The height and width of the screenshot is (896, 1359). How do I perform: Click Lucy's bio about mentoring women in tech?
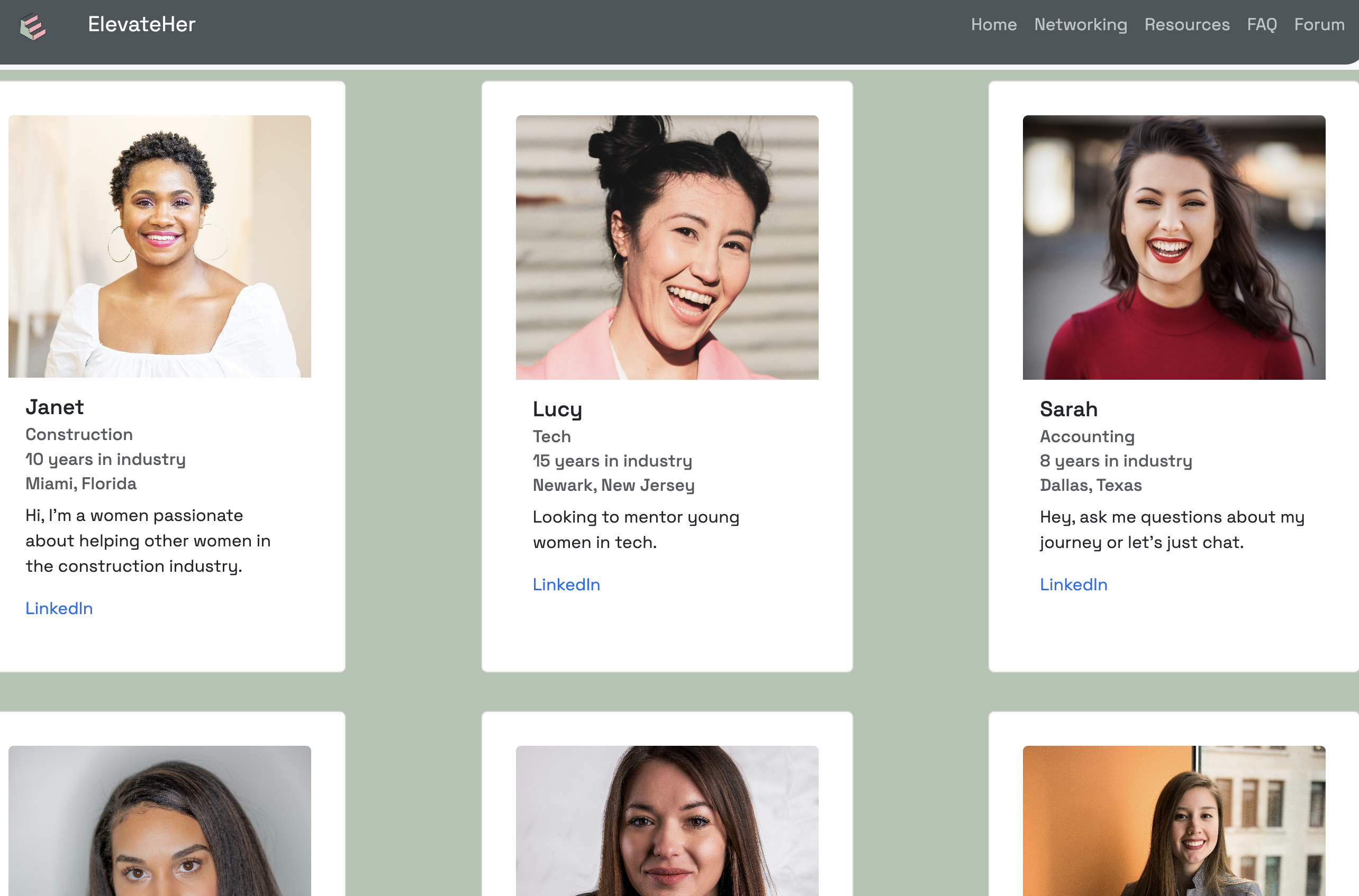(635, 529)
